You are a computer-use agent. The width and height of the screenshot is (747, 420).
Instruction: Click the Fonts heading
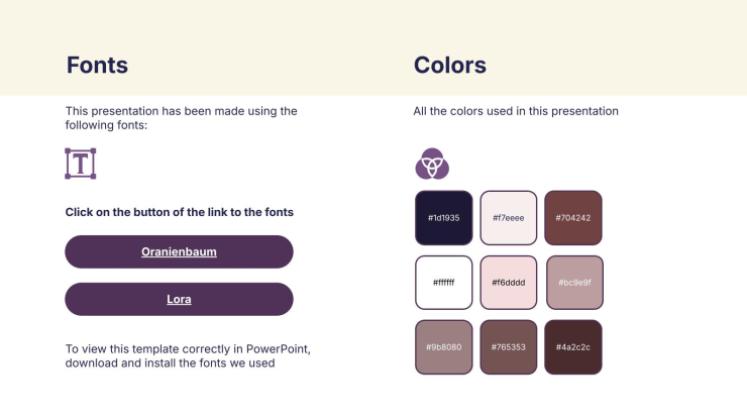tap(97, 66)
